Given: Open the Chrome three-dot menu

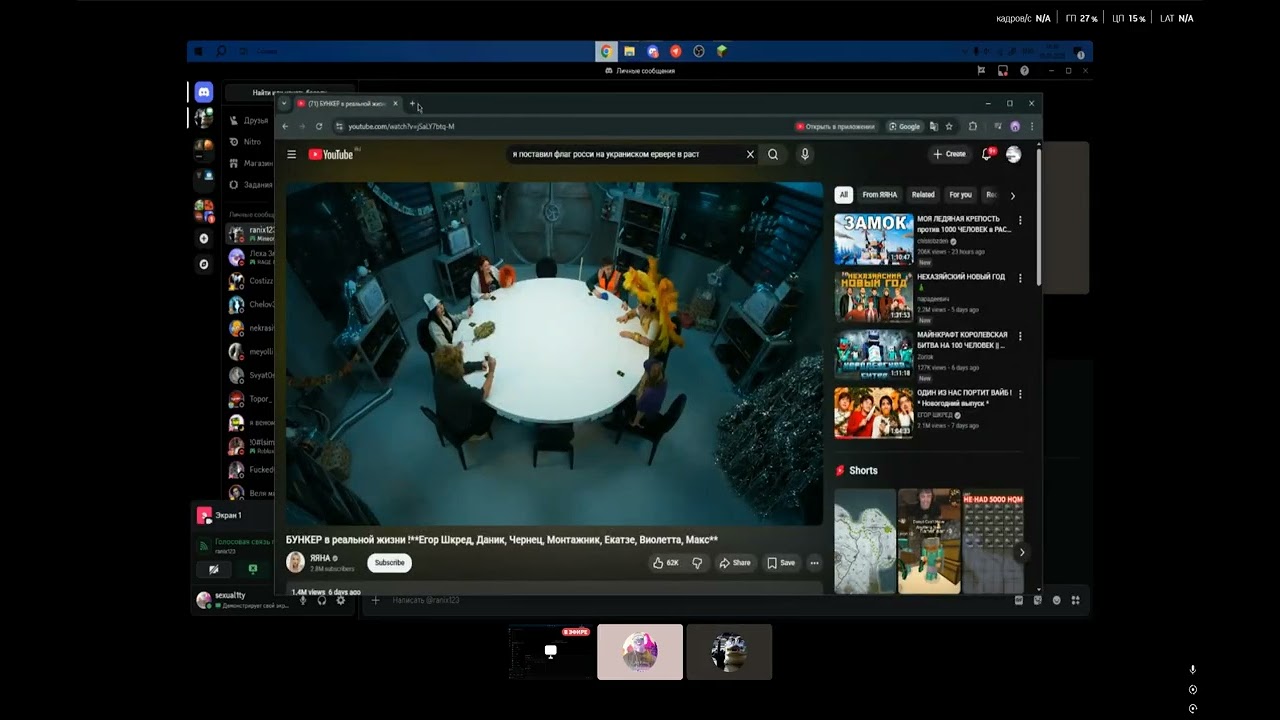Looking at the screenshot, I should coord(1031,126).
